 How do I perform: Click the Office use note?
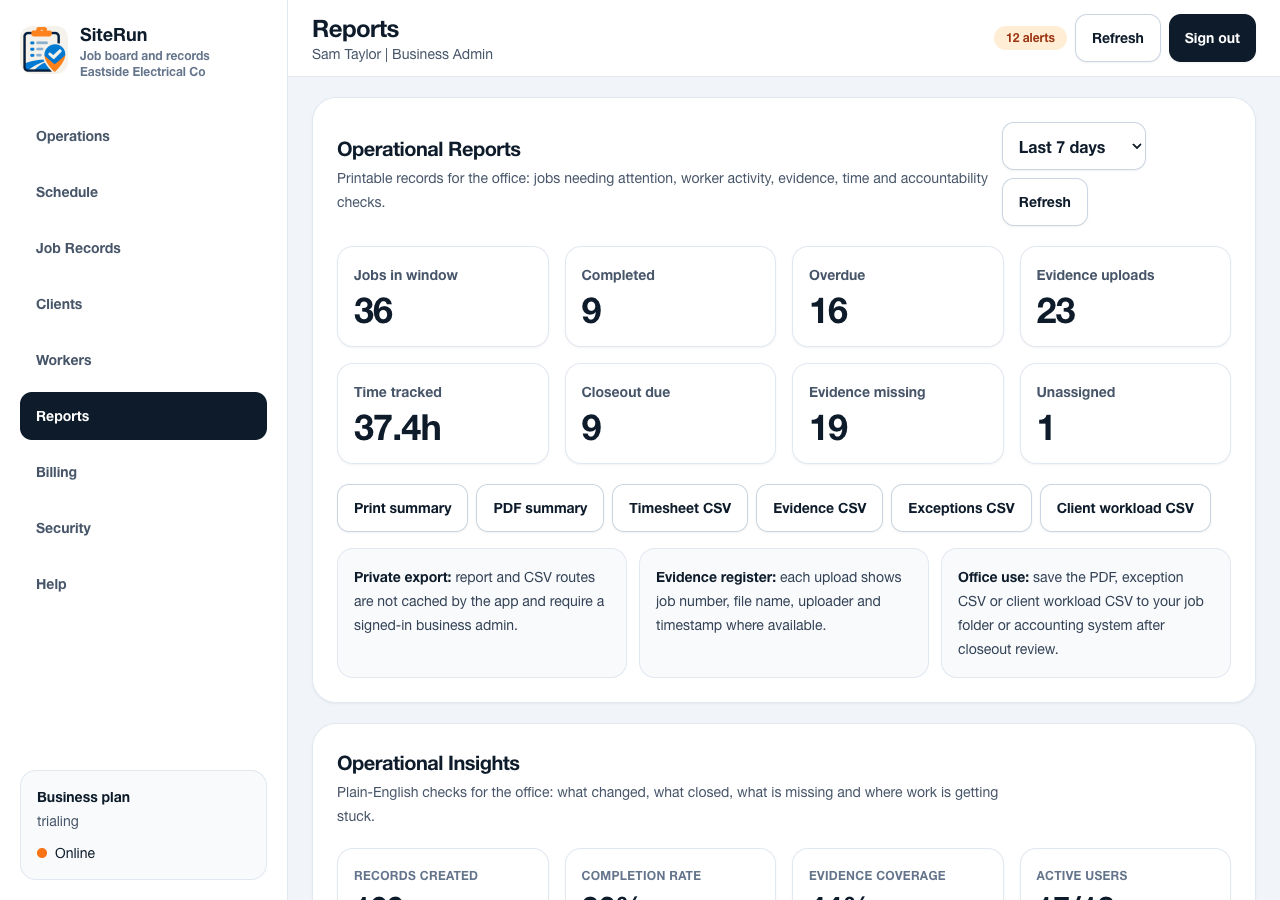(x=1086, y=613)
